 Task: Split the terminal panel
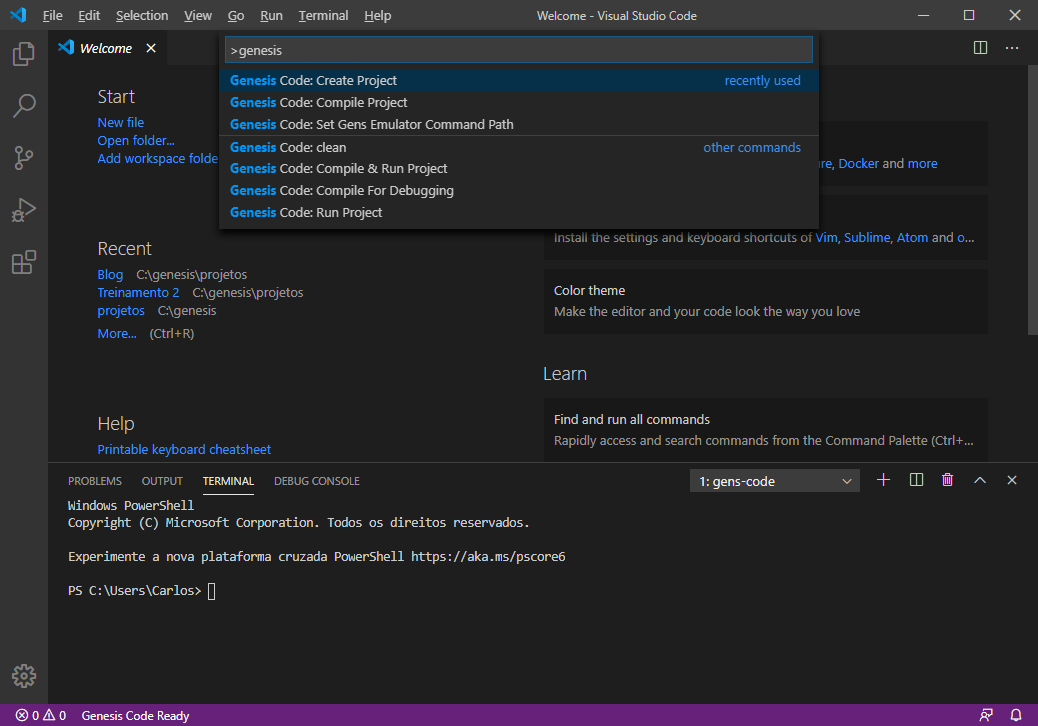[x=916, y=480]
